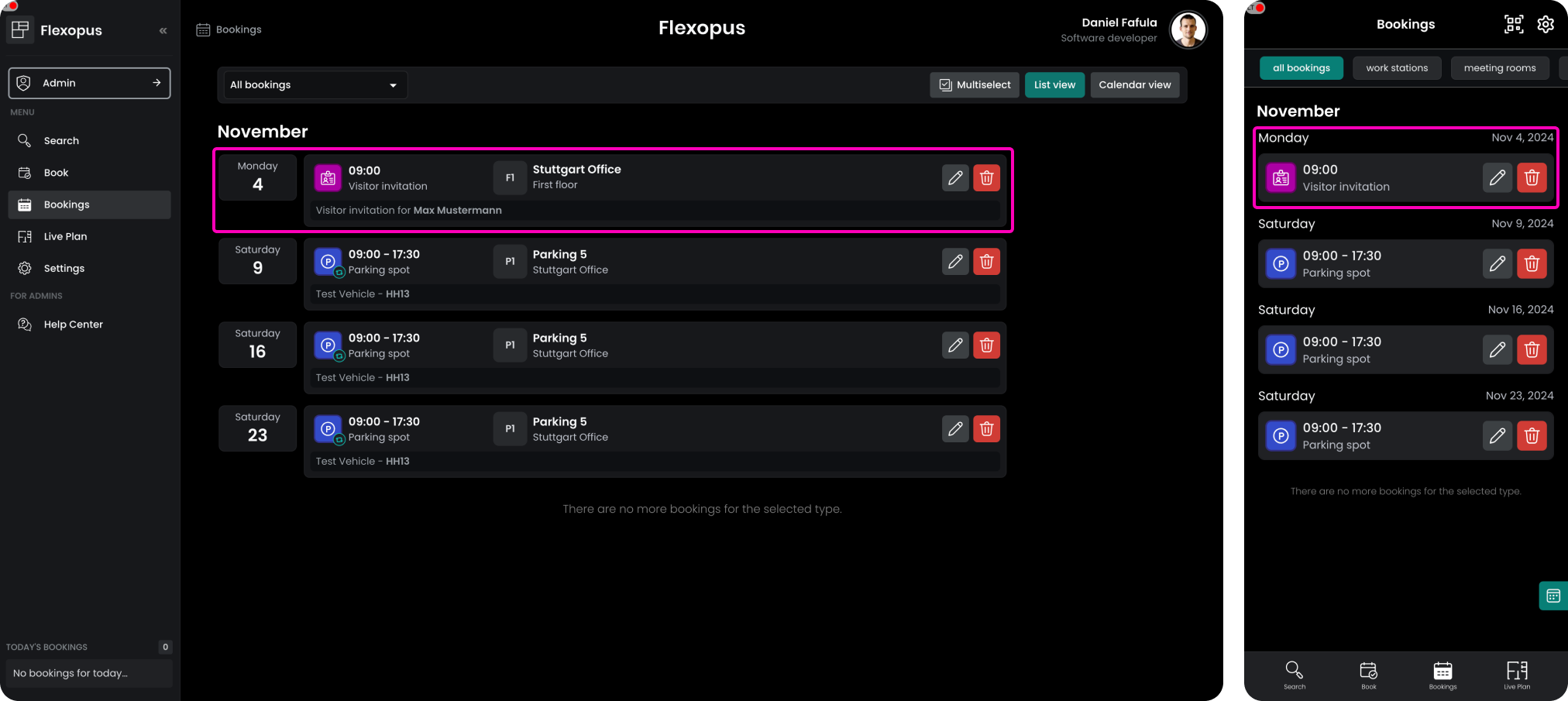This screenshot has height=701, width=1568.
Task: Edit the Saturday 16 parking booking
Action: [955, 345]
